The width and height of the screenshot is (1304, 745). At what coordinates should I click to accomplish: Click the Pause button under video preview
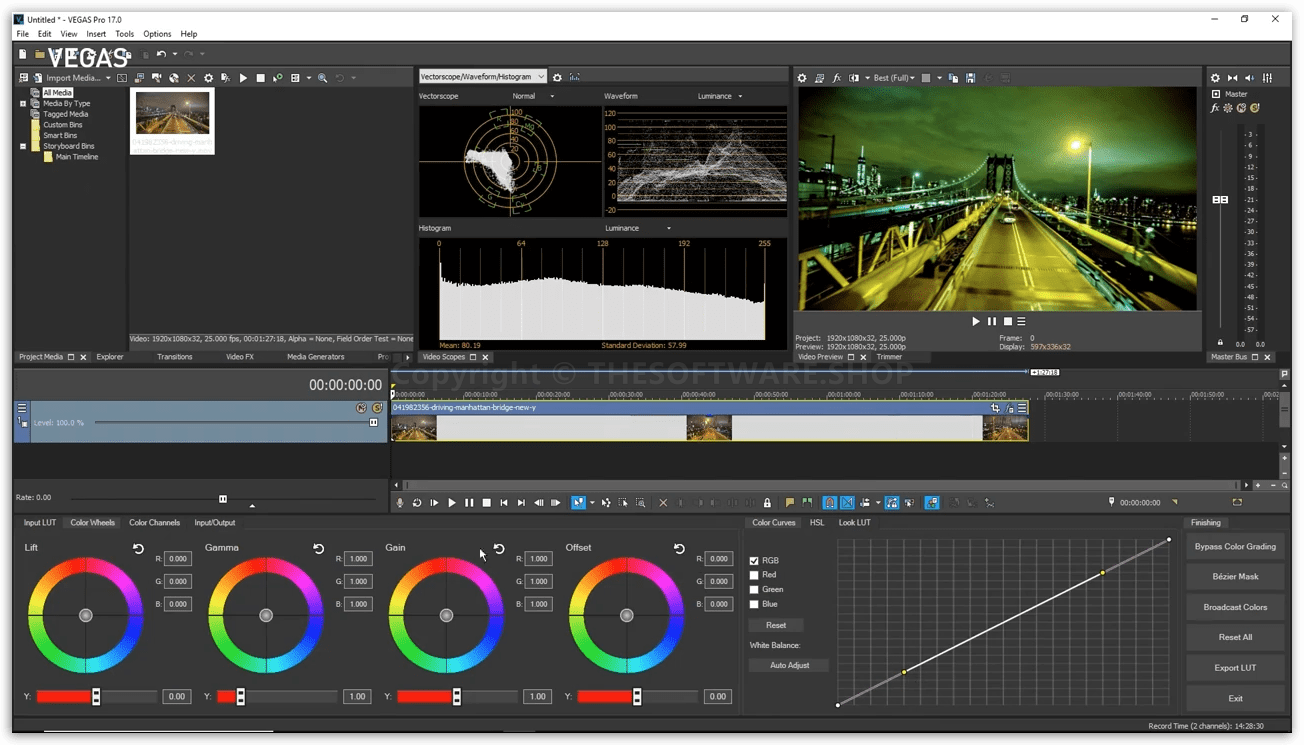point(992,321)
